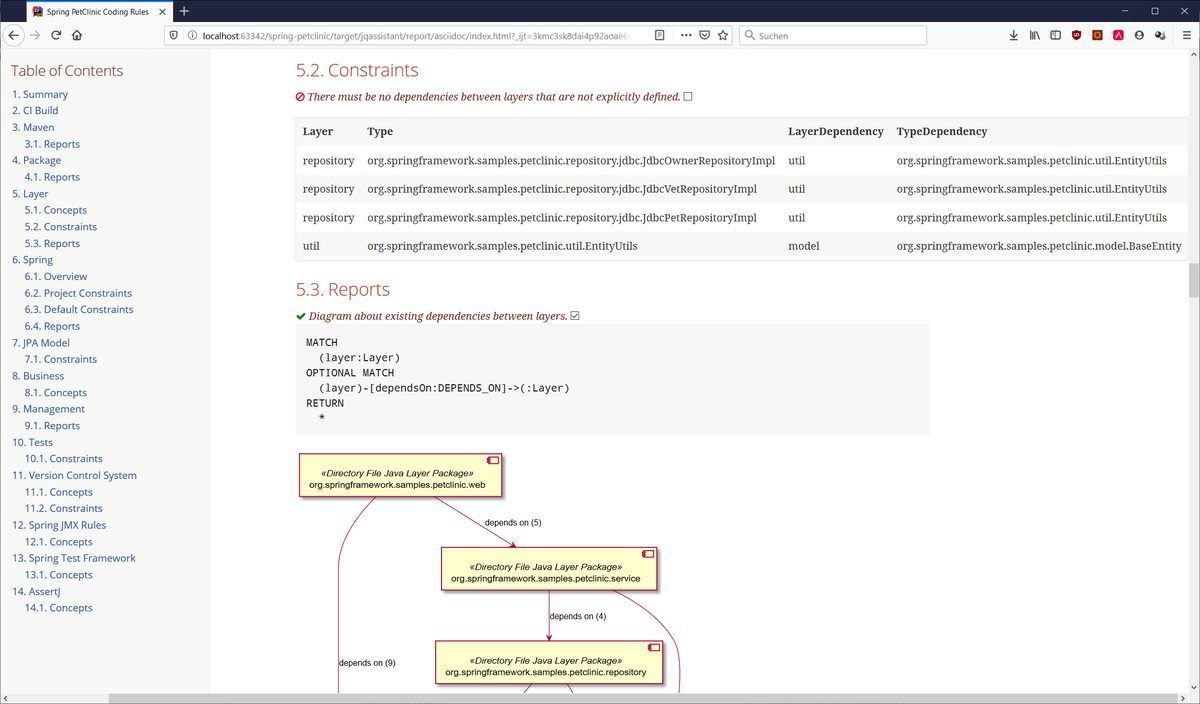The width and height of the screenshot is (1200, 704).
Task: Go to 5.1. Concepts link
Action: tap(56, 210)
